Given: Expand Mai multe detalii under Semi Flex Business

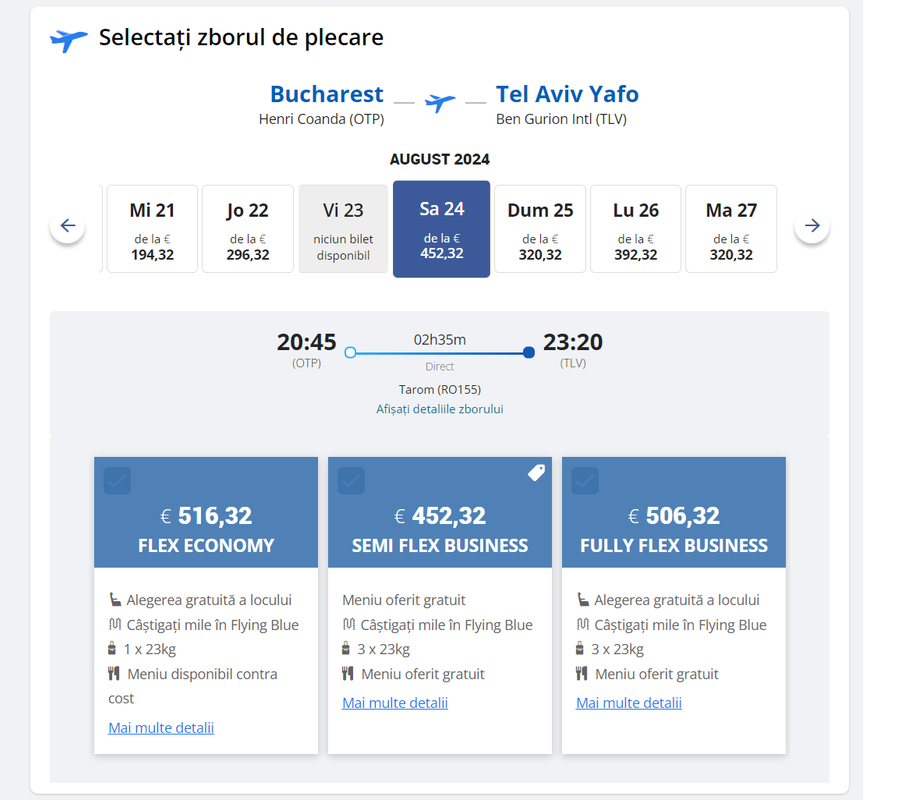Looking at the screenshot, I should pyautogui.click(x=395, y=703).
